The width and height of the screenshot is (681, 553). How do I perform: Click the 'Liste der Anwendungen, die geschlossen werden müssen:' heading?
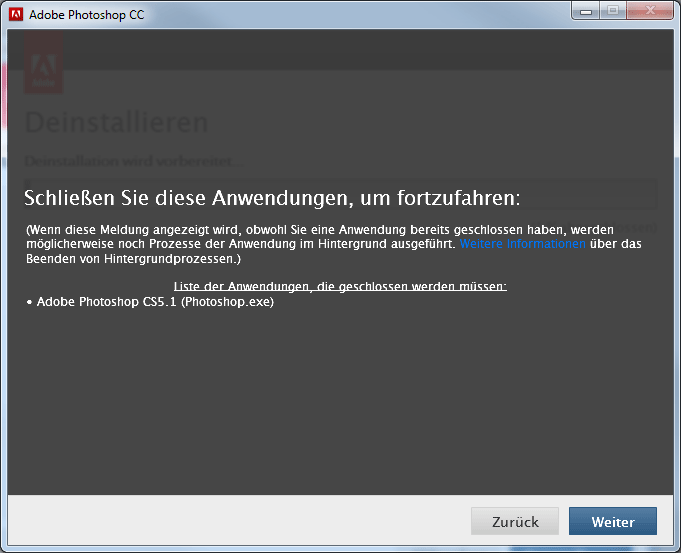pyautogui.click(x=340, y=286)
